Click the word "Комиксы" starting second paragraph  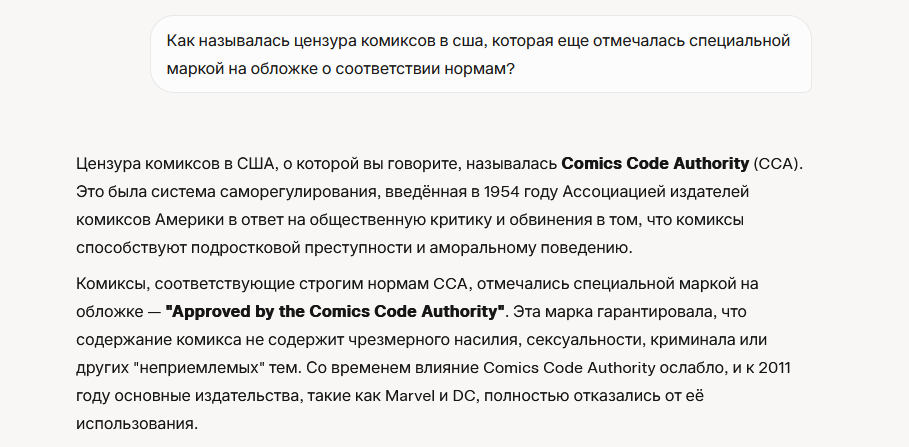point(114,284)
